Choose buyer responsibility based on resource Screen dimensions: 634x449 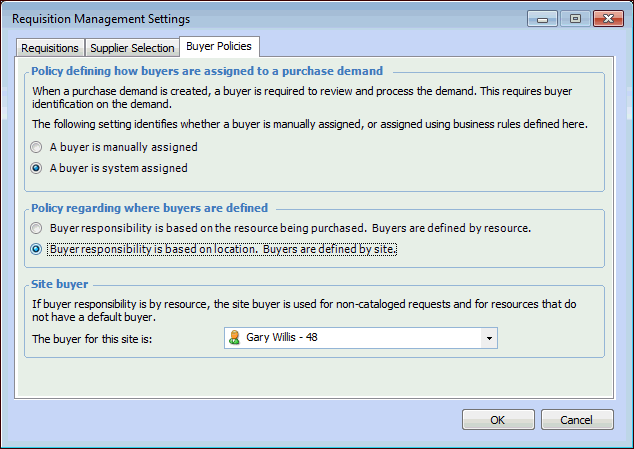tap(37, 228)
